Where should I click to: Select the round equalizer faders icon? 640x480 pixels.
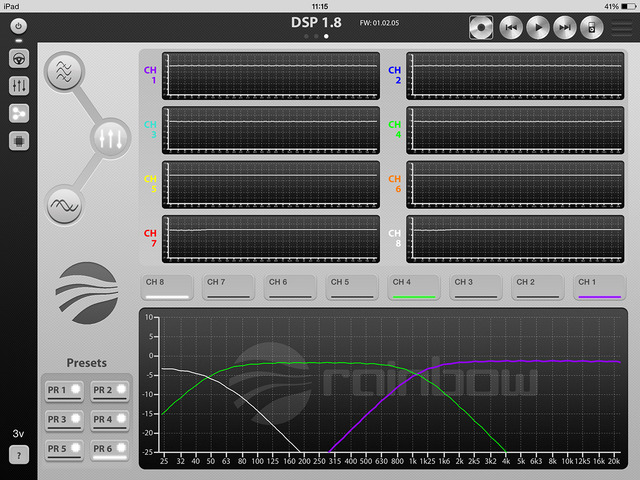110,138
